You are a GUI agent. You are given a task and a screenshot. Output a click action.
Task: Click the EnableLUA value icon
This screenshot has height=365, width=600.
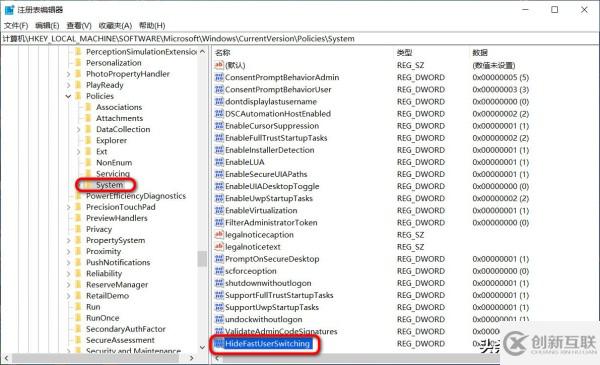(x=219, y=162)
